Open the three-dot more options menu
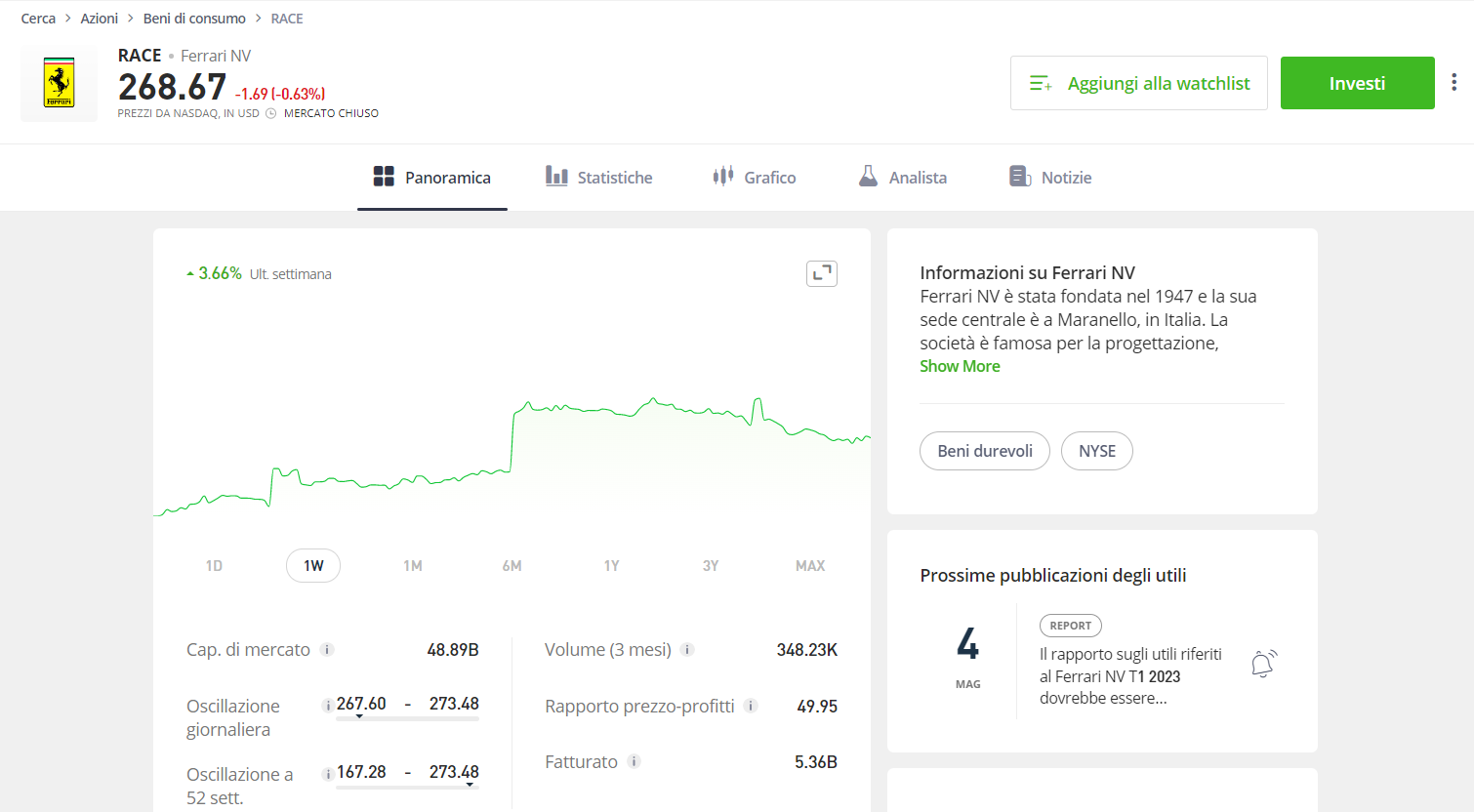Screen dimensions: 1474x812 (1454, 83)
